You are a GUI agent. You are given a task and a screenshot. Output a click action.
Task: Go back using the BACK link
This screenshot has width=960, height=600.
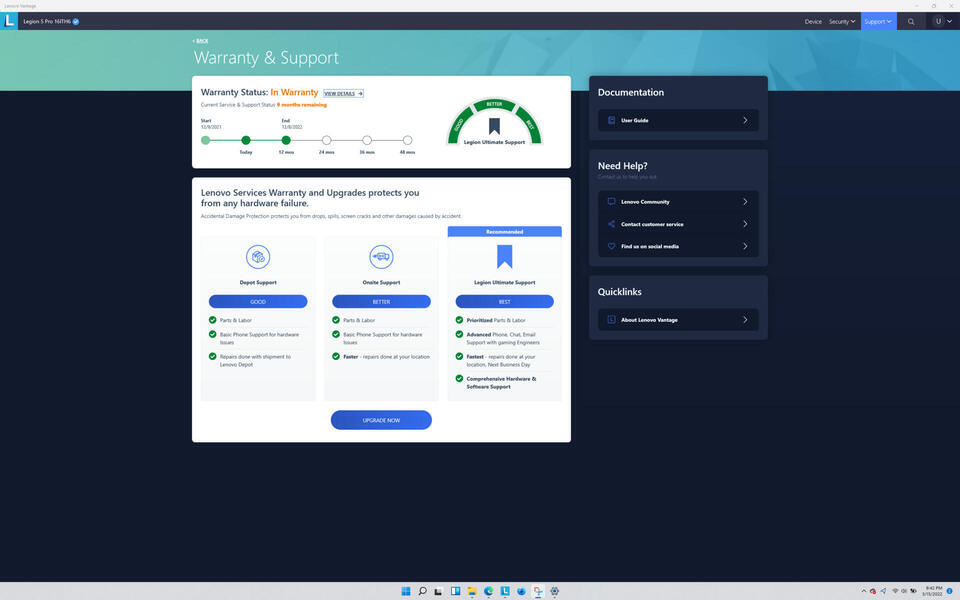tap(200, 41)
